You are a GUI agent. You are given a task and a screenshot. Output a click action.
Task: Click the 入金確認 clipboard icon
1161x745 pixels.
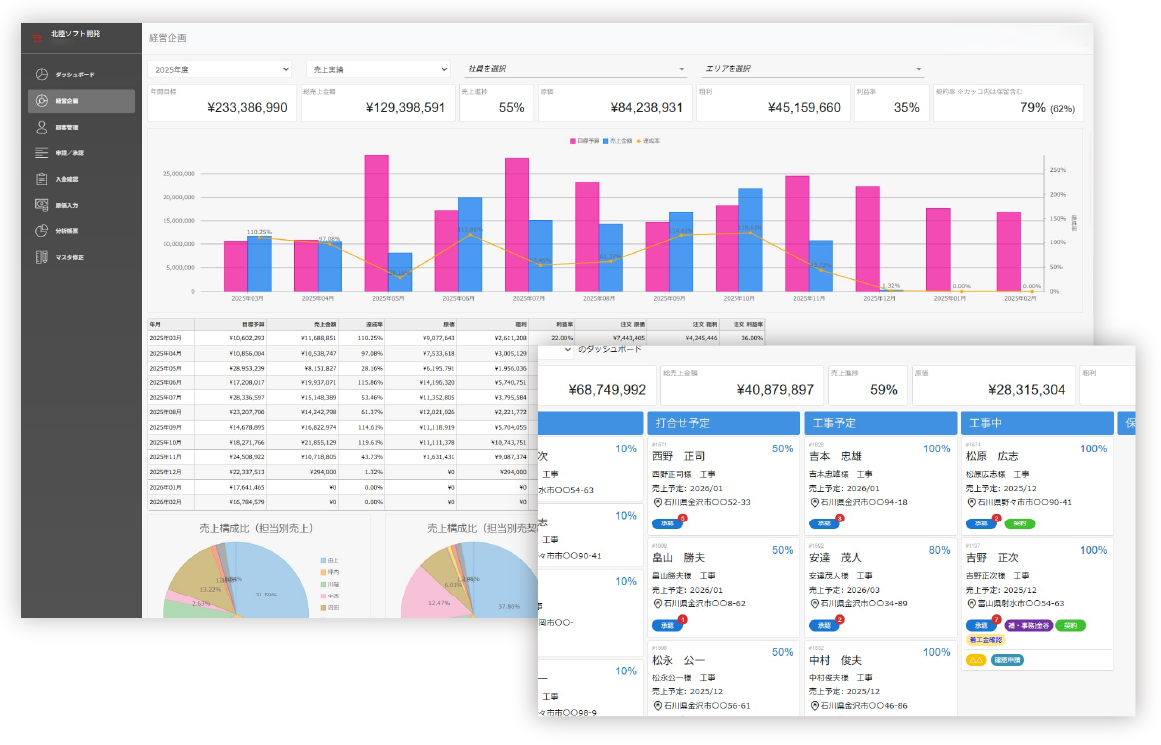42,179
